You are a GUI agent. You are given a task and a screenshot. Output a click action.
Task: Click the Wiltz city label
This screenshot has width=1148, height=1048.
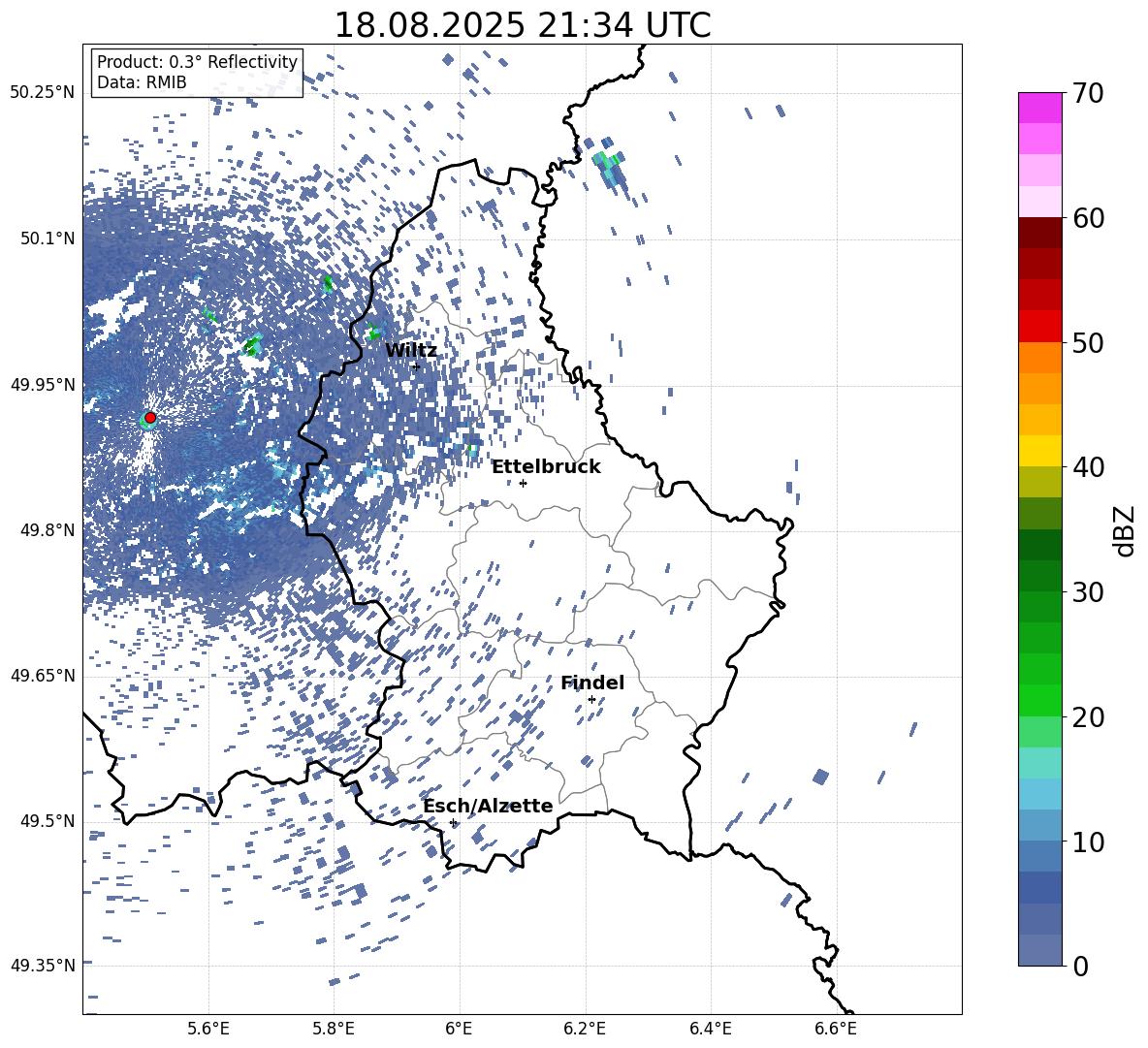[x=411, y=351]
